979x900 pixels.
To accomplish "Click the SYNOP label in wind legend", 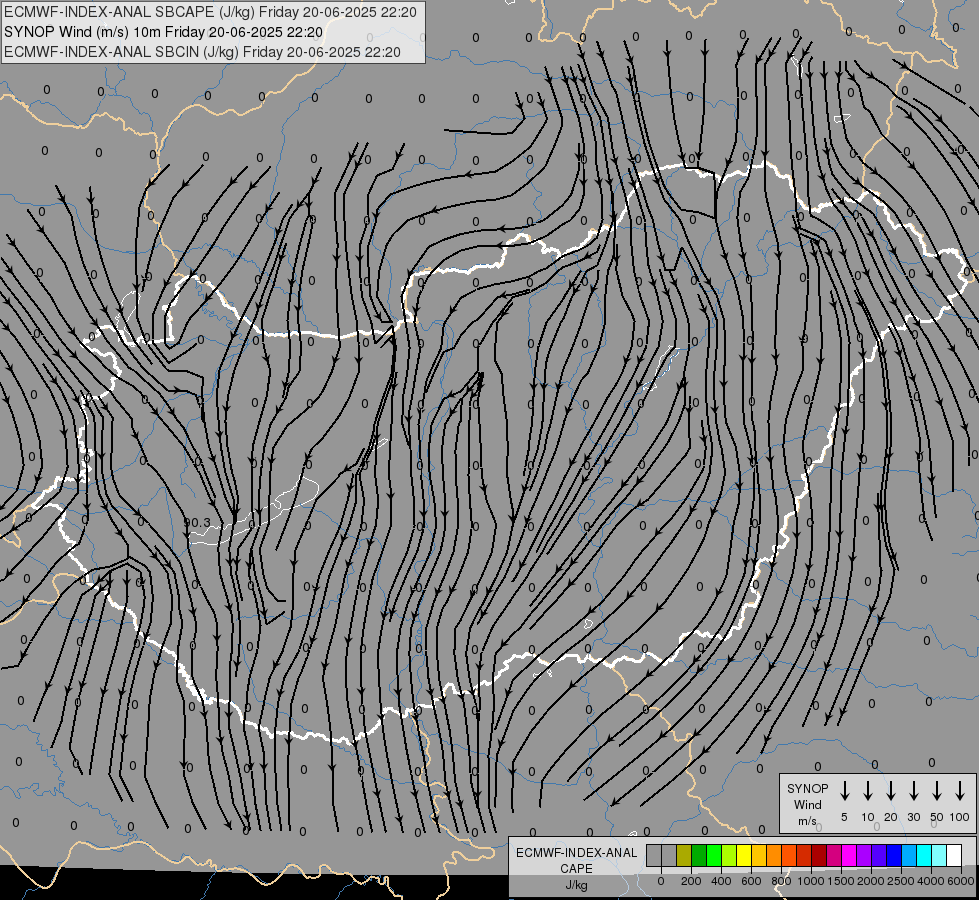I will tap(807, 788).
